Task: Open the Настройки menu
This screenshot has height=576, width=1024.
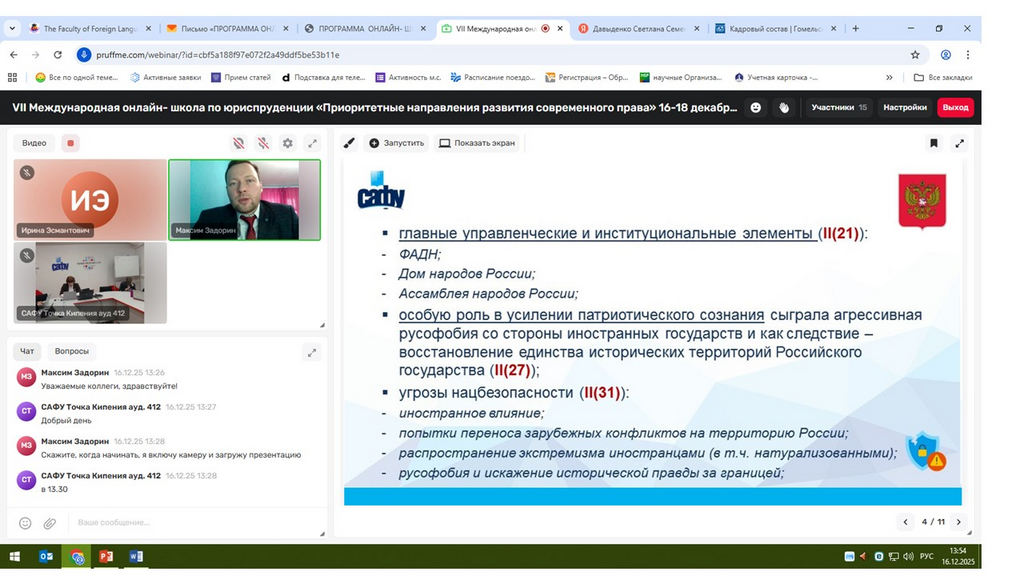Action: tap(904, 107)
